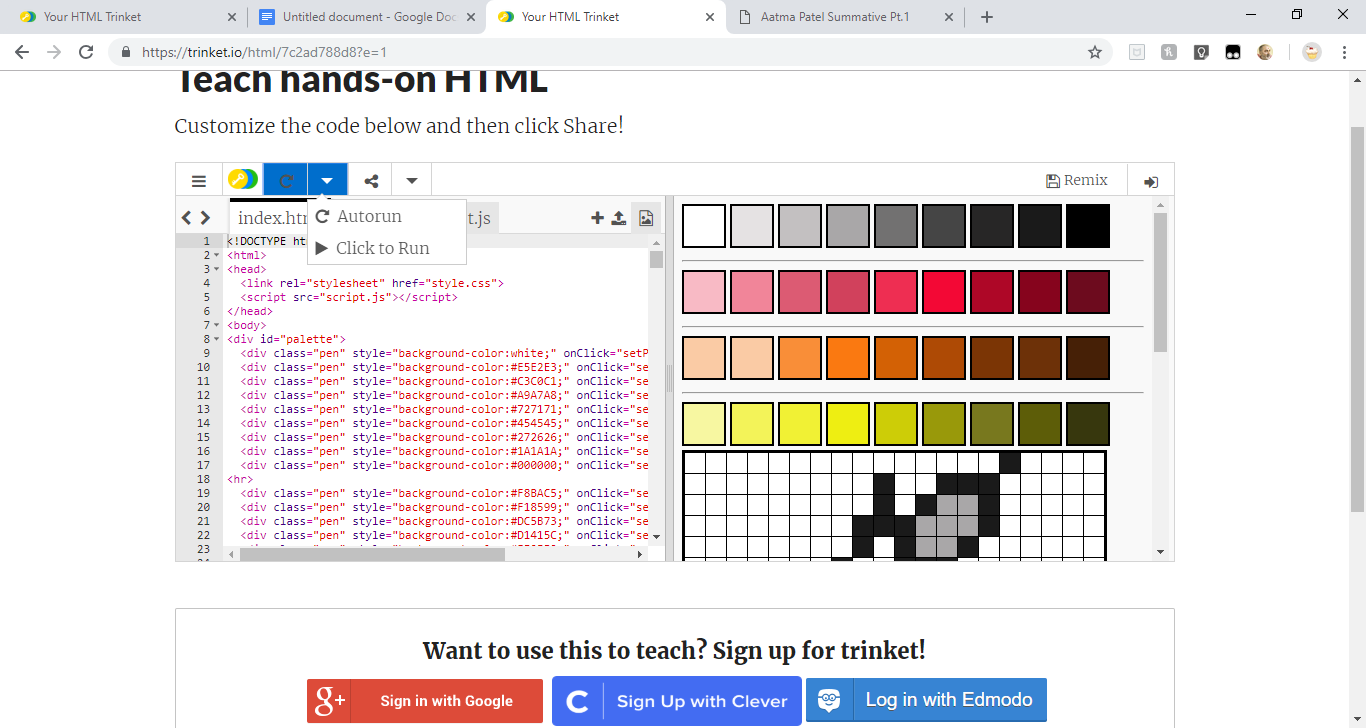This screenshot has height=728, width=1366.
Task: Open the image library icon
Action: click(x=646, y=217)
